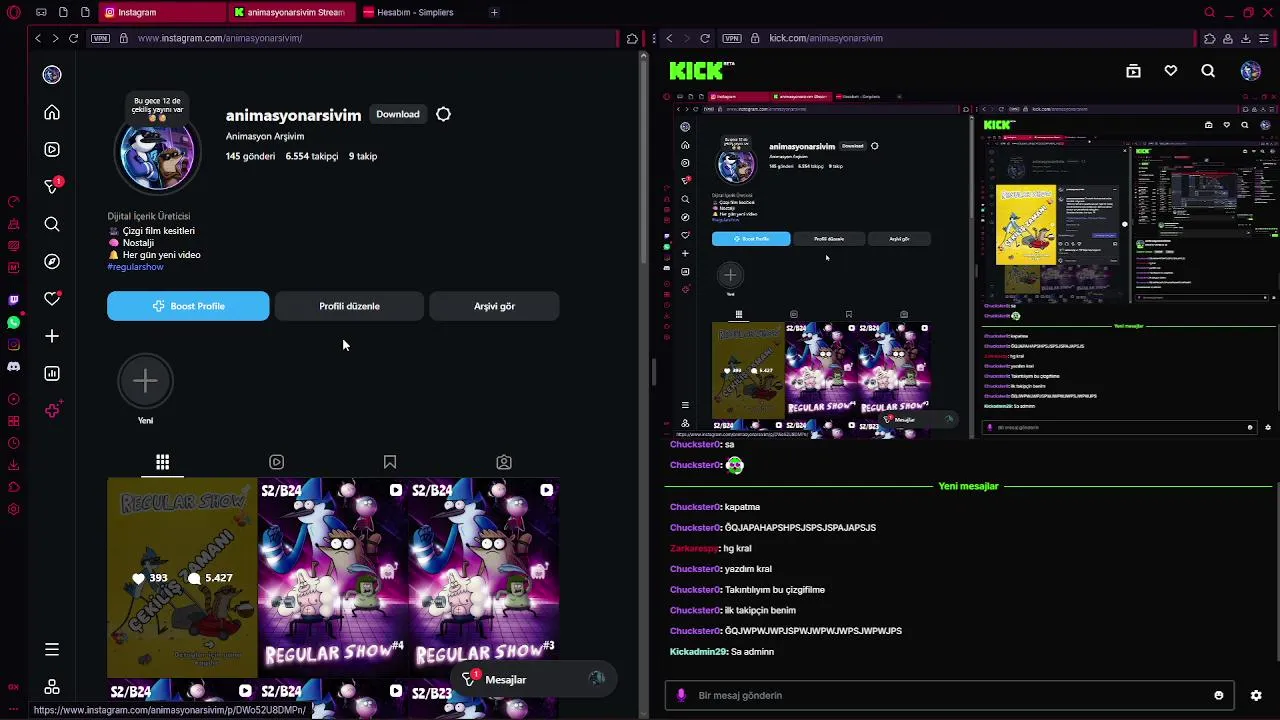The height and width of the screenshot is (720, 1280).
Task: Select the Saved bookmark tab on profile
Action: pyautogui.click(x=390, y=462)
